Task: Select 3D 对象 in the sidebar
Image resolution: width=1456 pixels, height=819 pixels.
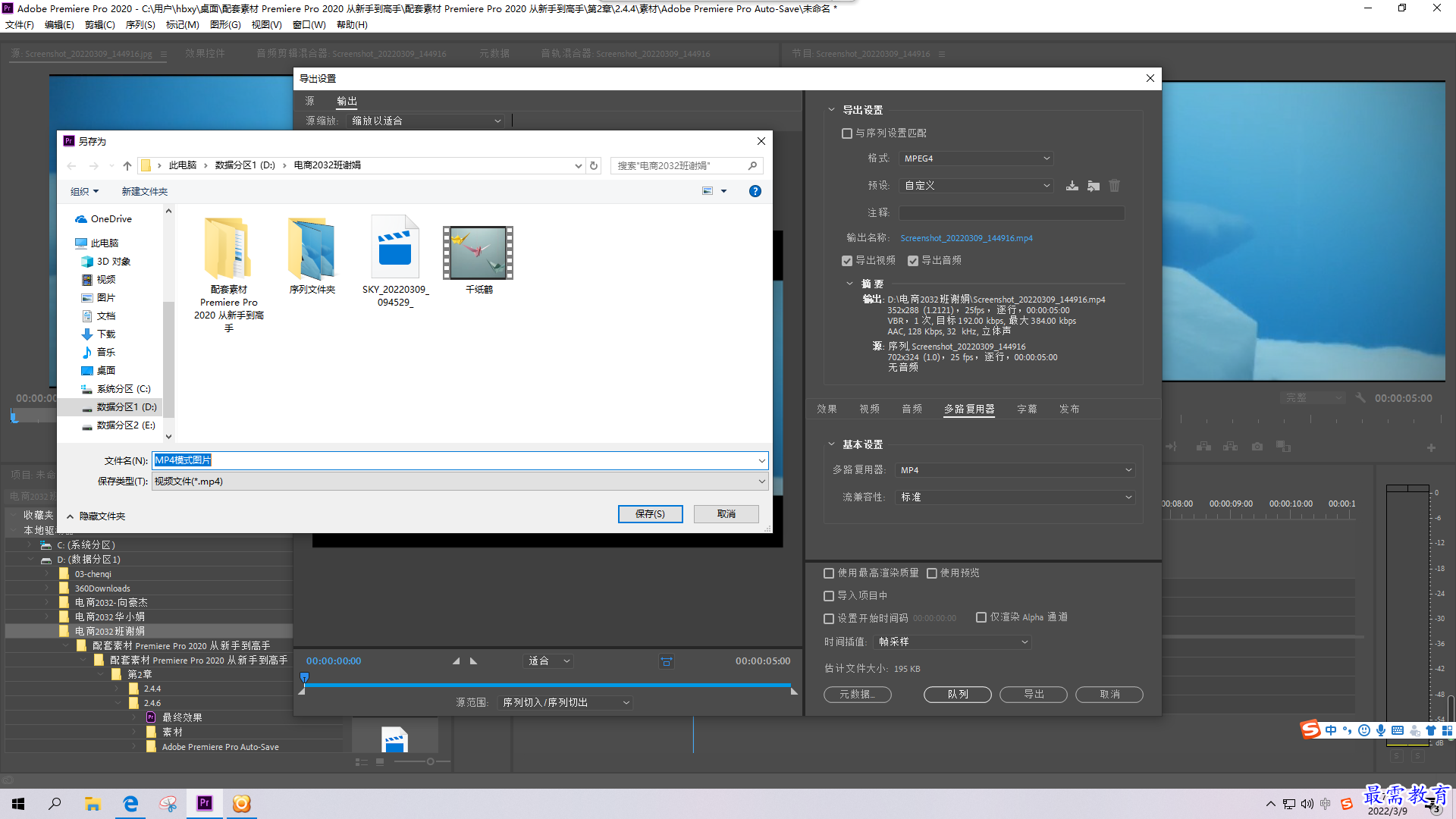Action: pyautogui.click(x=106, y=262)
